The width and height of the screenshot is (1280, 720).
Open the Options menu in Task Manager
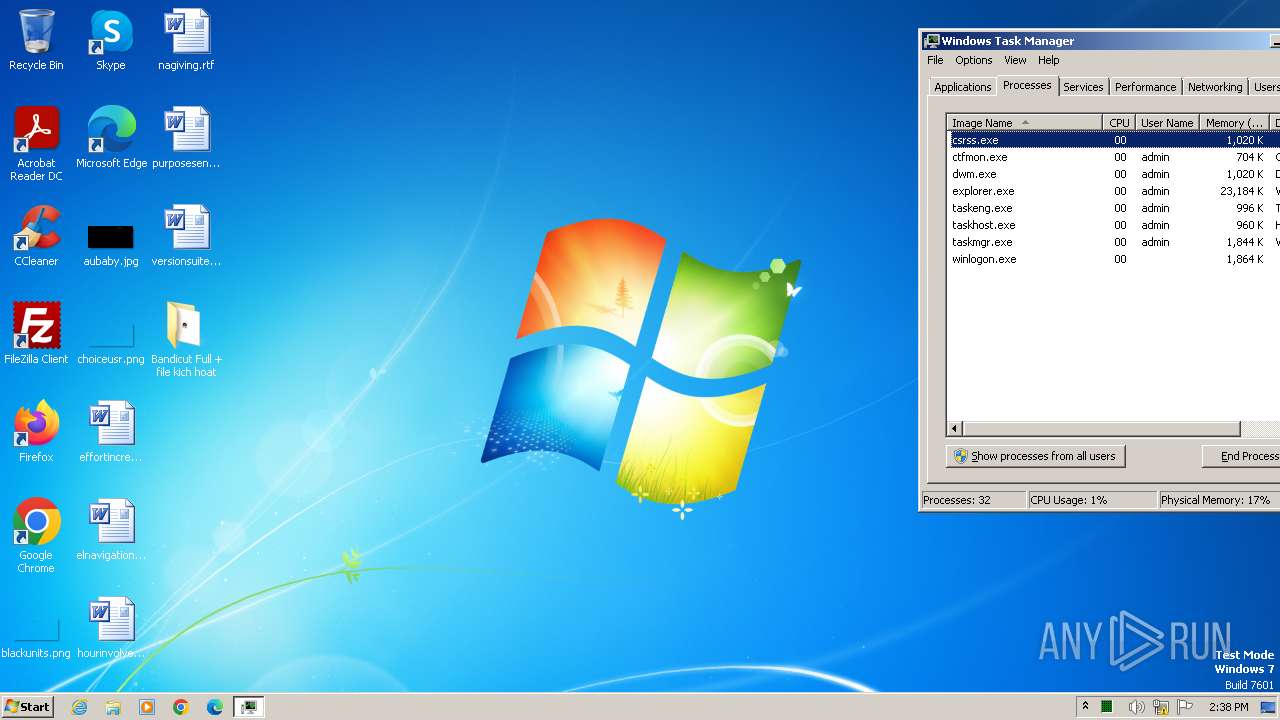[973, 60]
